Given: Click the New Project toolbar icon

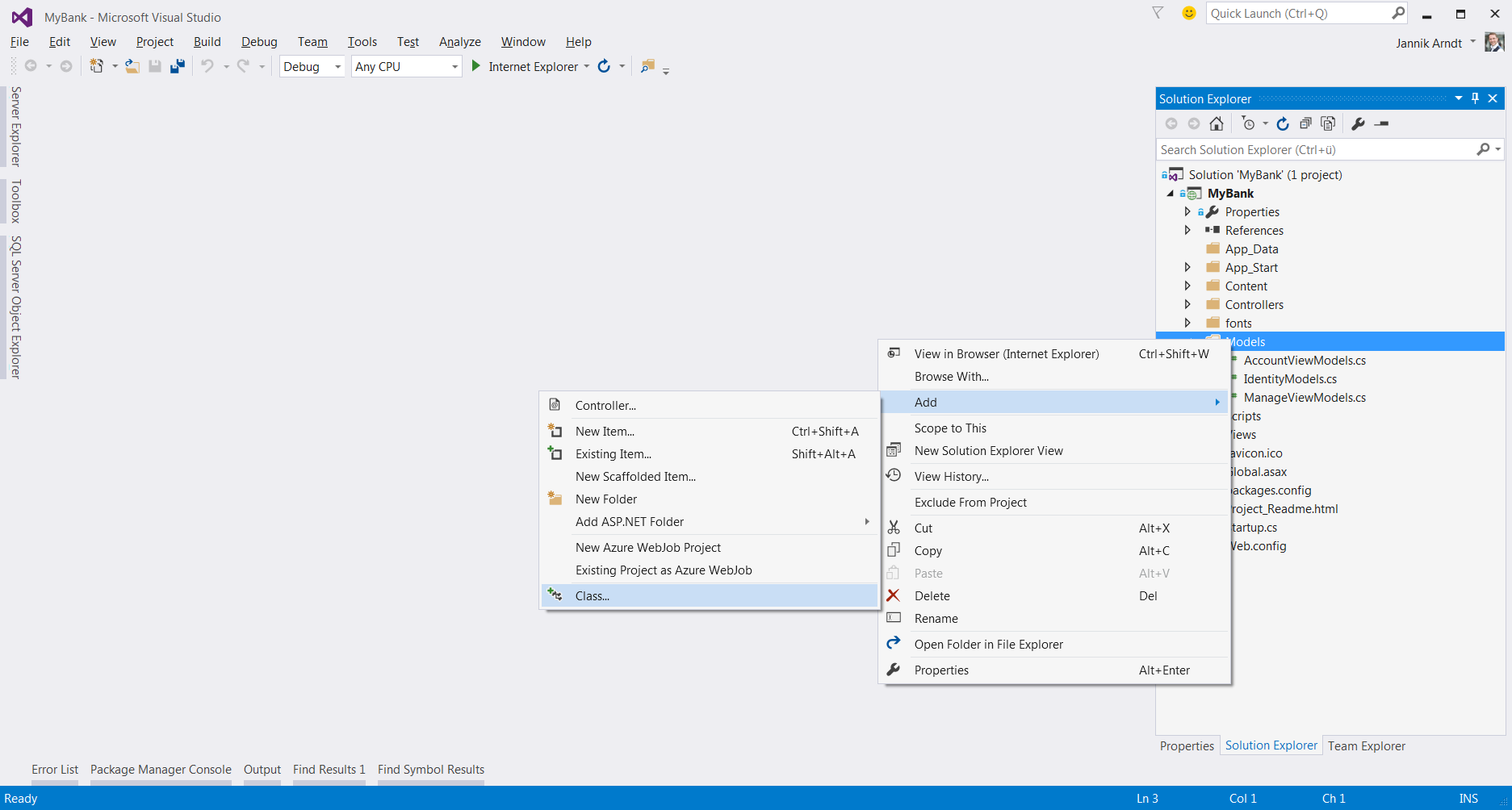Looking at the screenshot, I should pos(97,66).
